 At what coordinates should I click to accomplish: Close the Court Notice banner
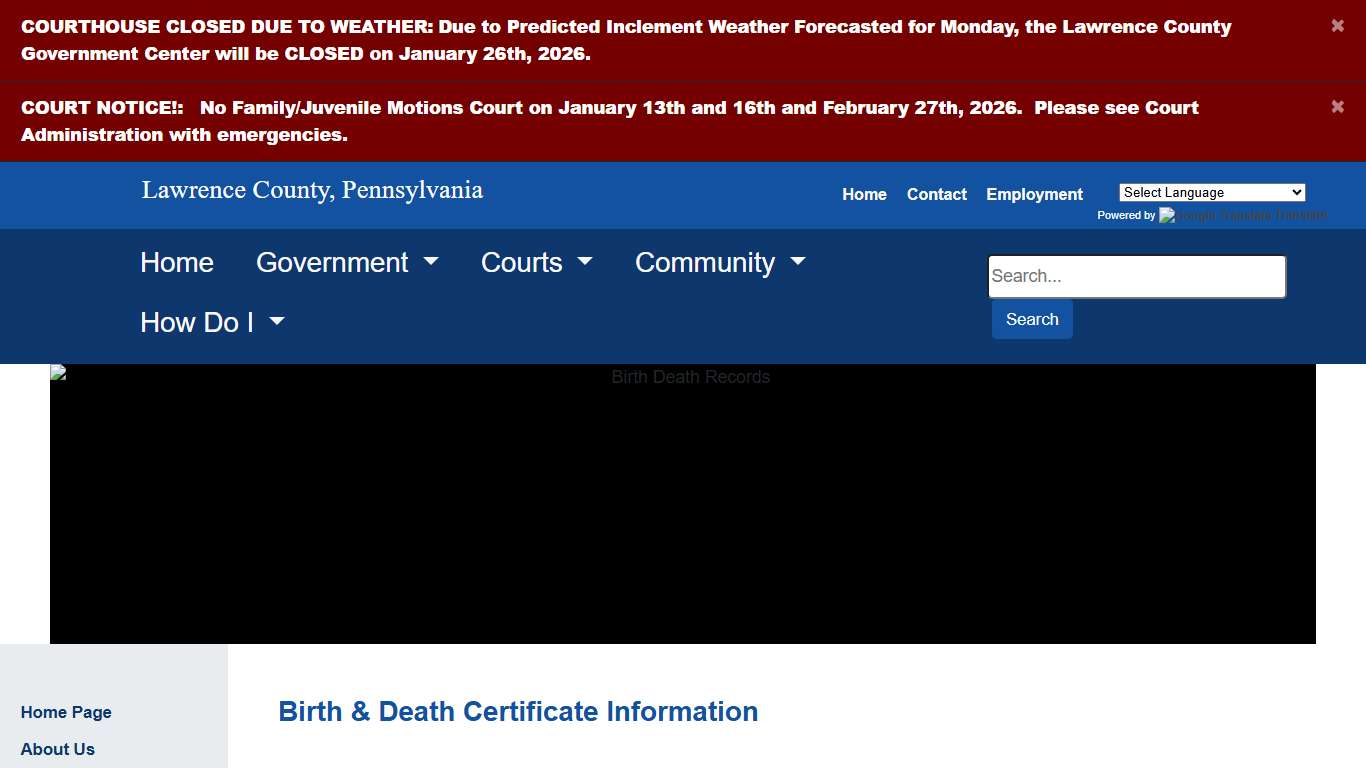(x=1337, y=106)
